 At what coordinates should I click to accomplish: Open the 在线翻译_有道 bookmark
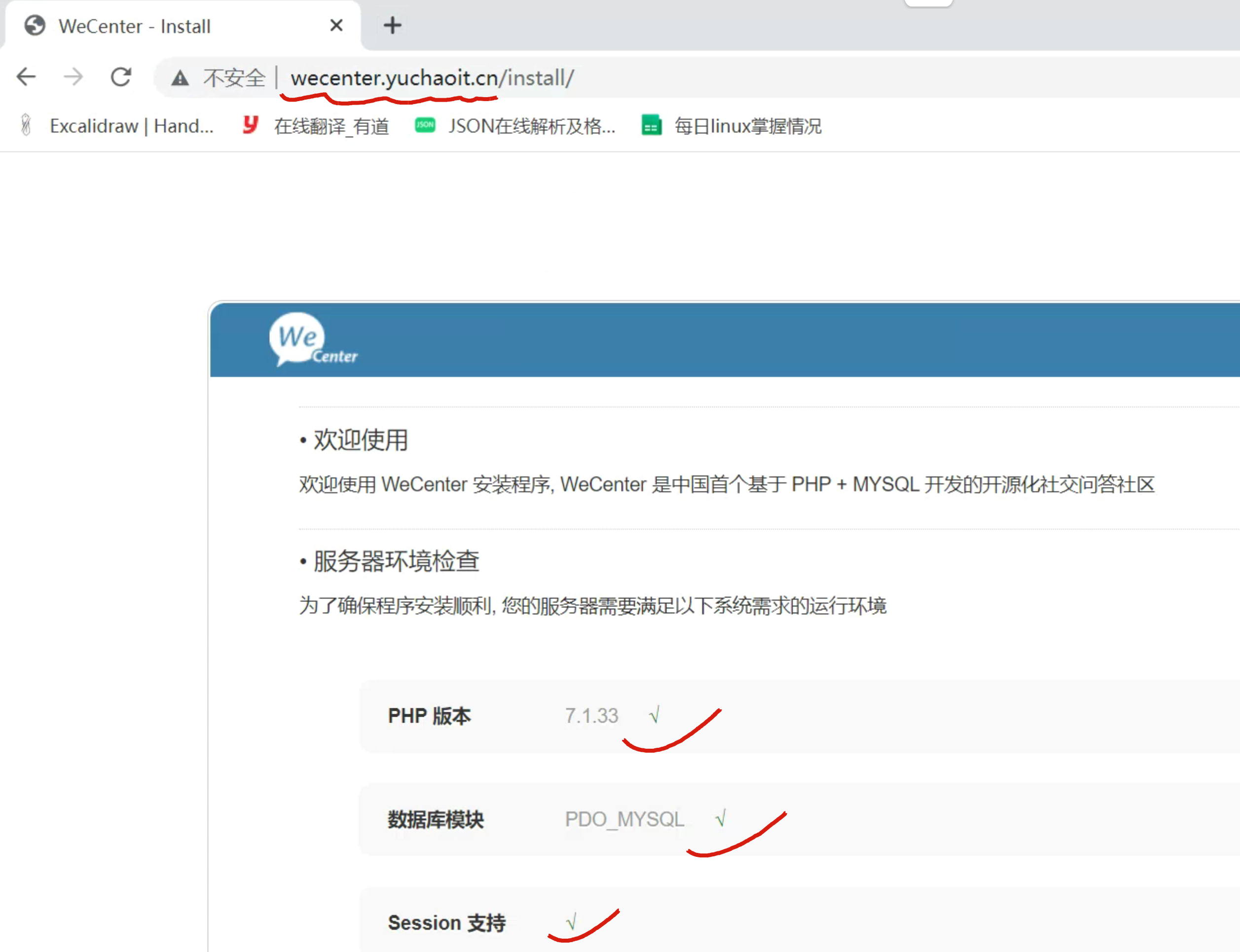[x=331, y=126]
